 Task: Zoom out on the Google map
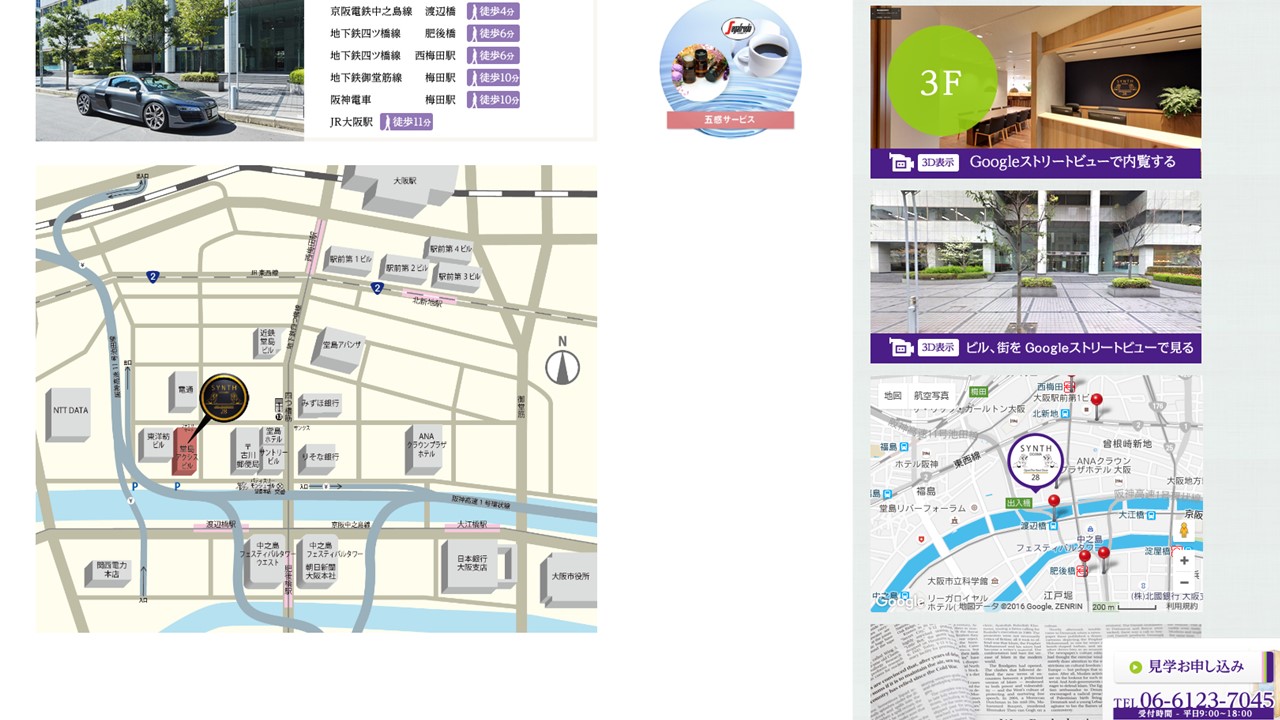click(1184, 582)
